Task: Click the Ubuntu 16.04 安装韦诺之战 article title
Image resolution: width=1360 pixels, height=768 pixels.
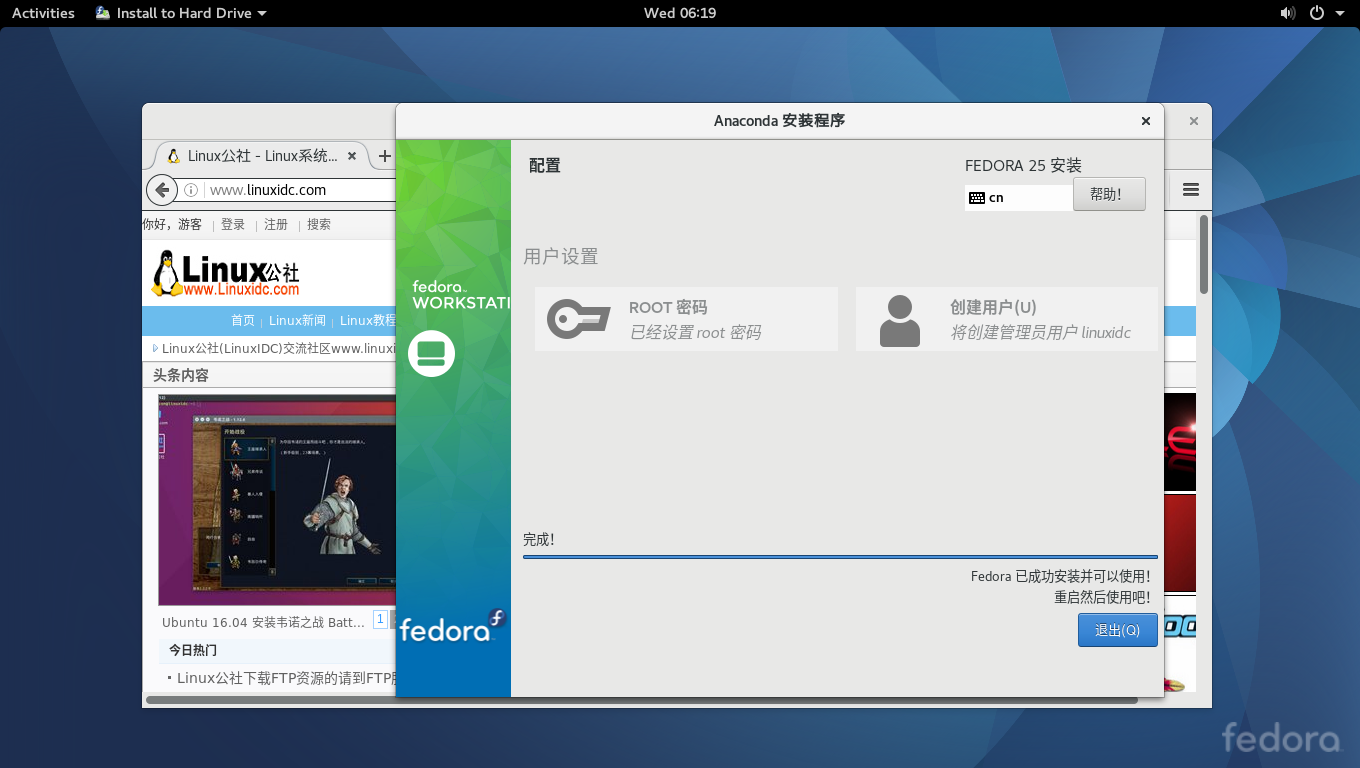Action: tap(263, 622)
